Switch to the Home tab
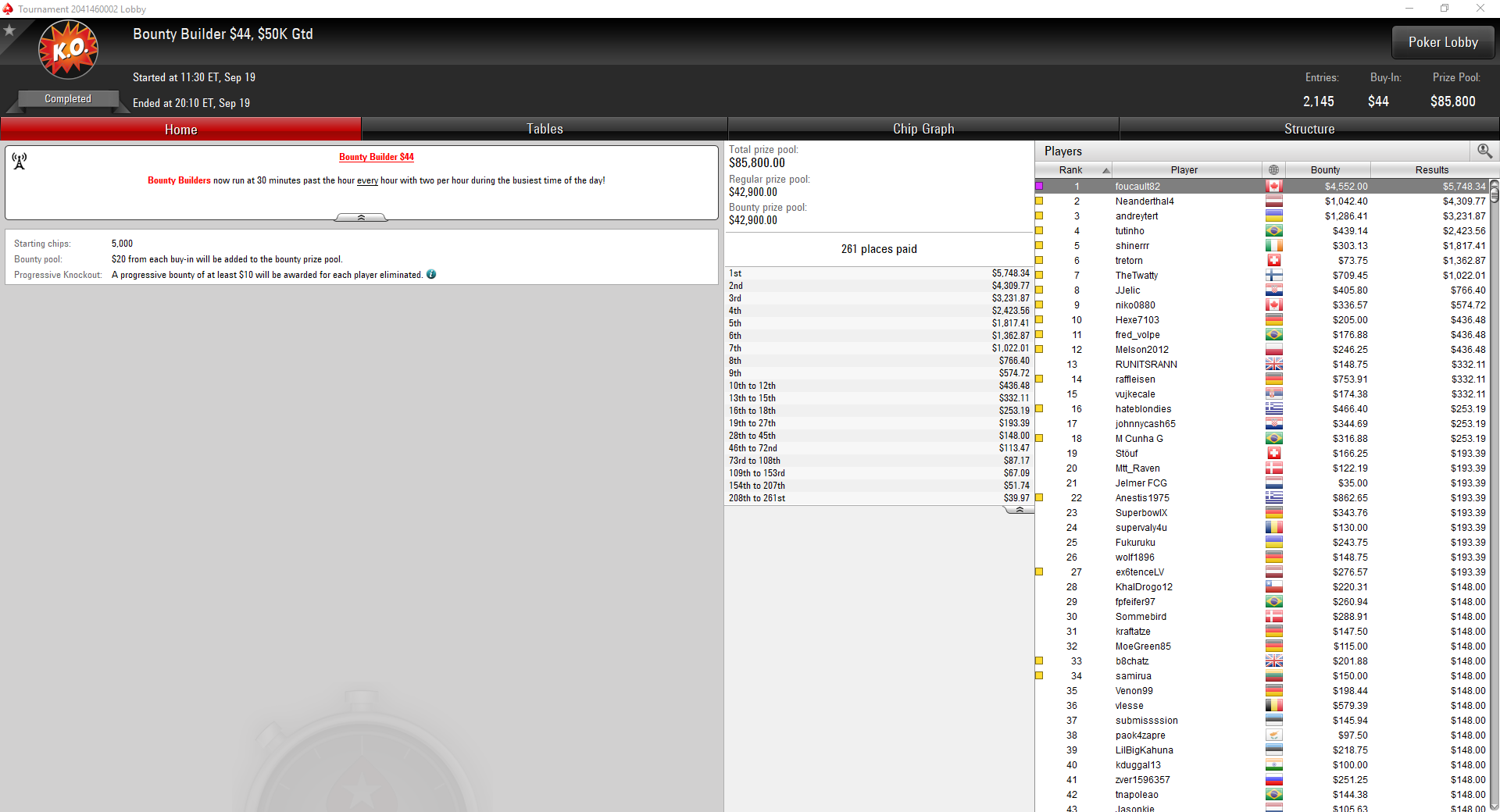 180,129
